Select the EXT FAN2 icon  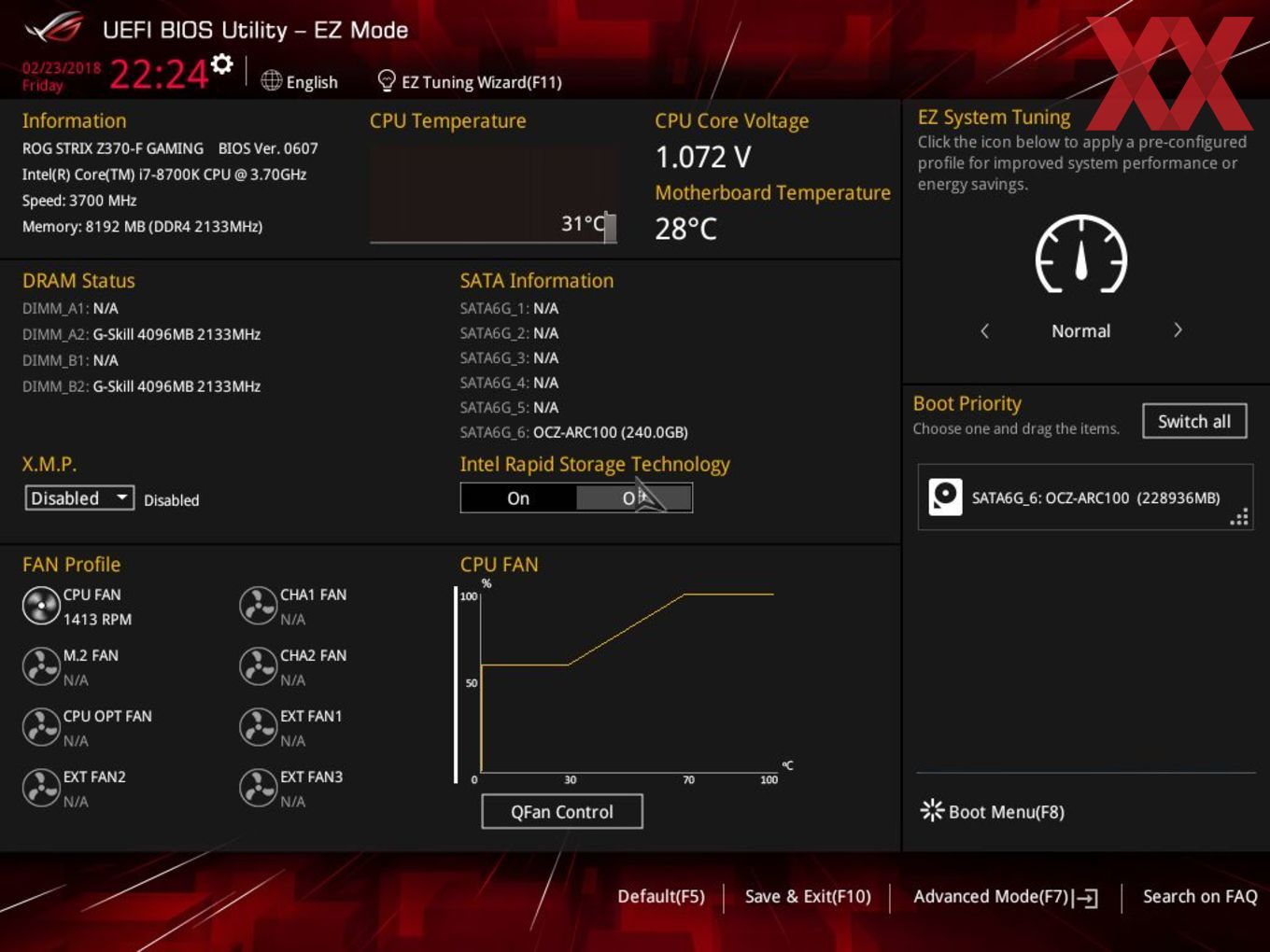click(41, 788)
